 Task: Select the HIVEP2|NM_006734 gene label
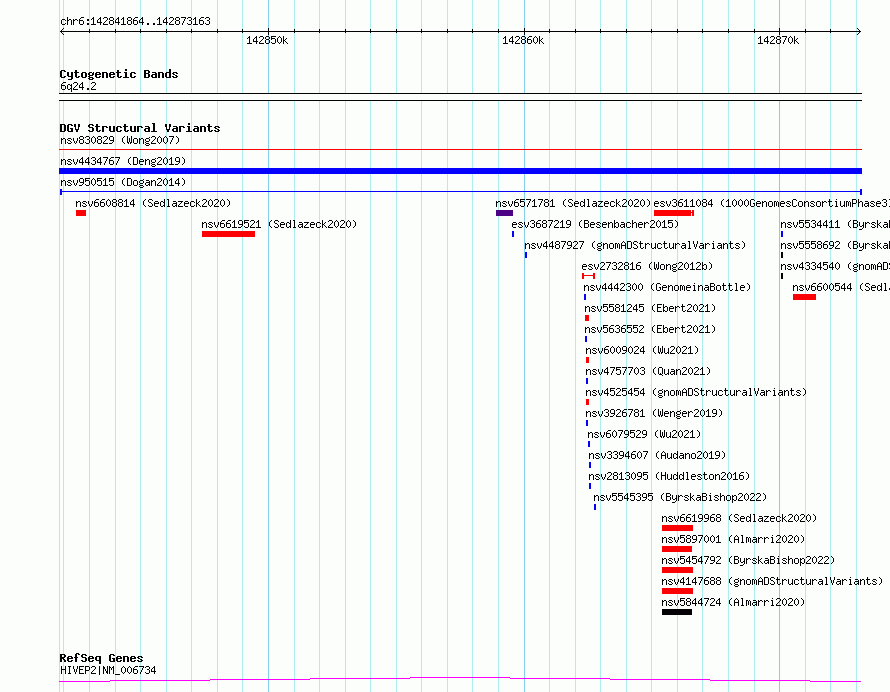tap(107, 670)
